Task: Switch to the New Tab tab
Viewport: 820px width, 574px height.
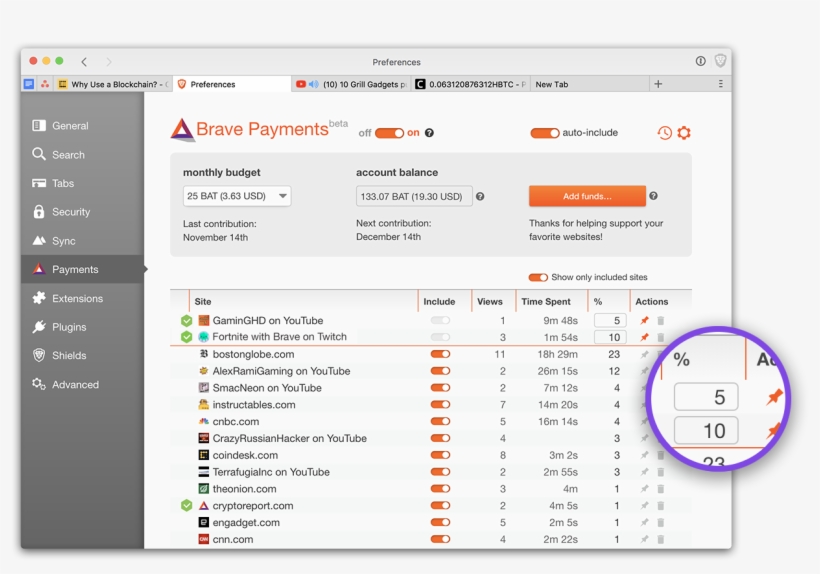Action: tap(589, 84)
